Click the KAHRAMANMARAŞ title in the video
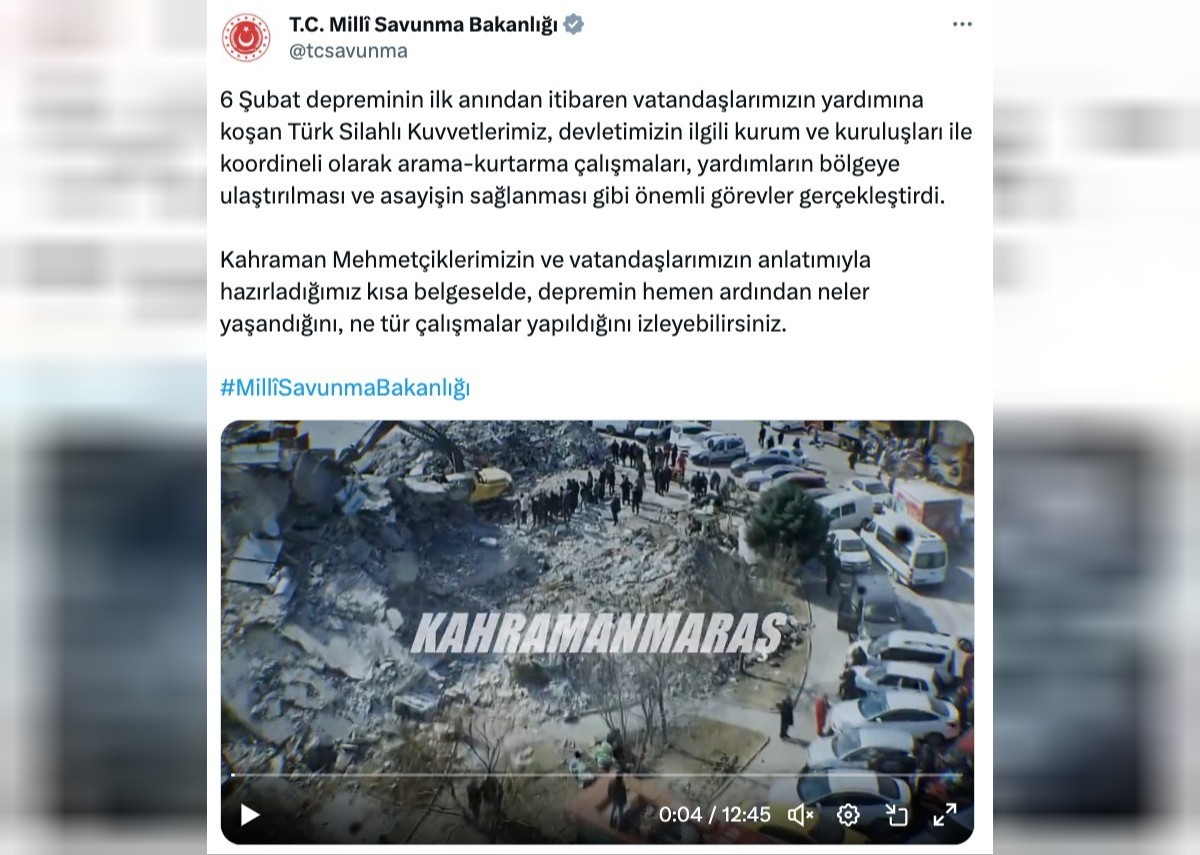The image size is (1200, 855). pyautogui.click(x=597, y=634)
